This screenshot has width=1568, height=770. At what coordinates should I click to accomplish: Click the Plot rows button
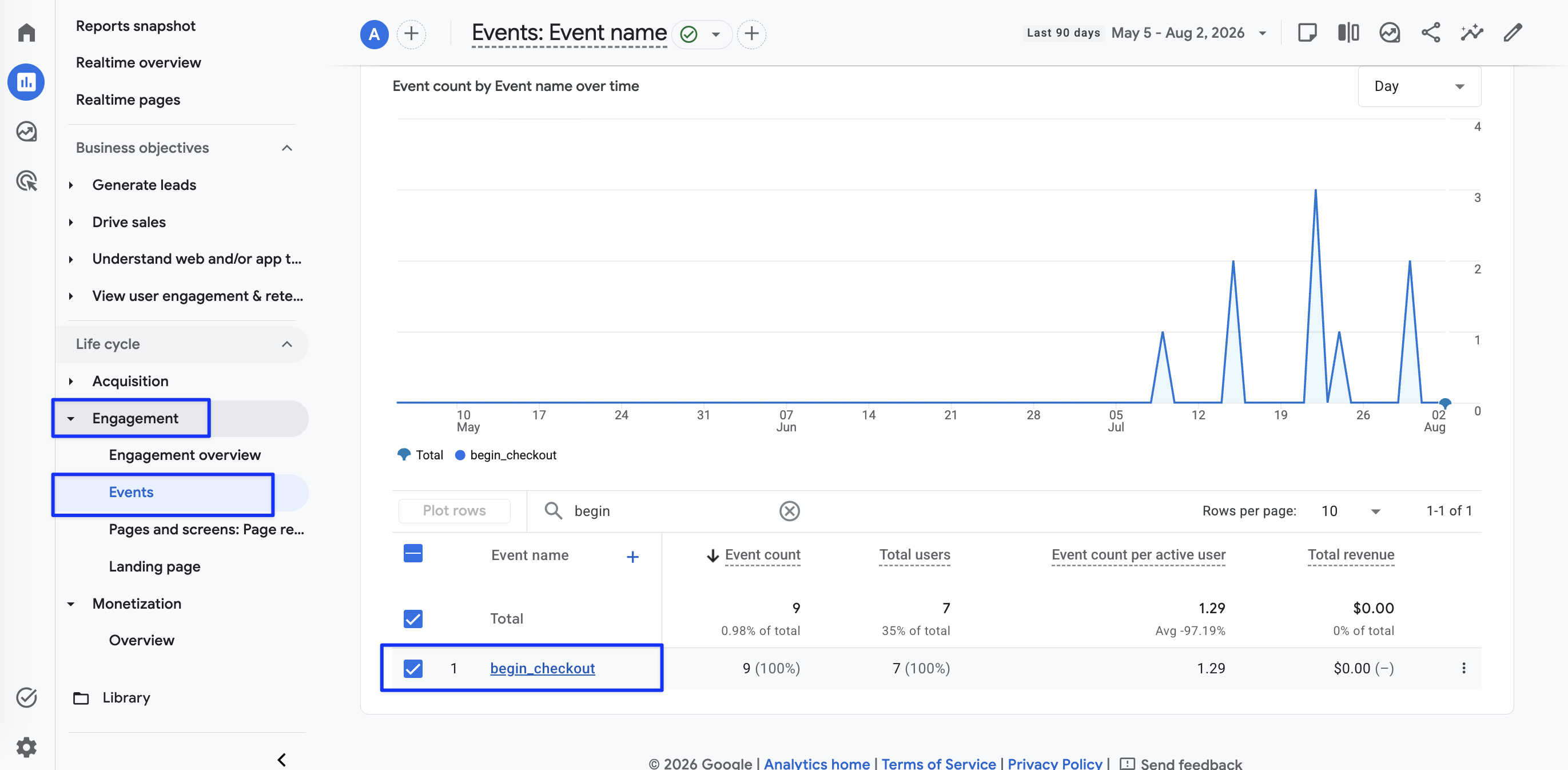454,511
